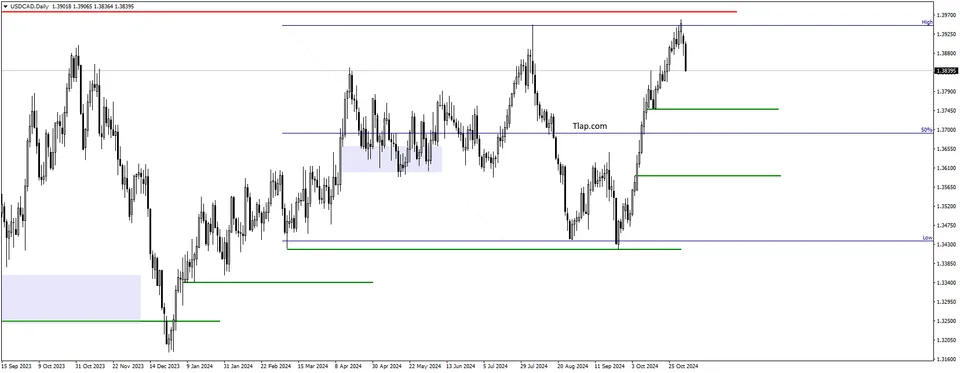Click the 1.39250 price axis label

click(x=947, y=34)
